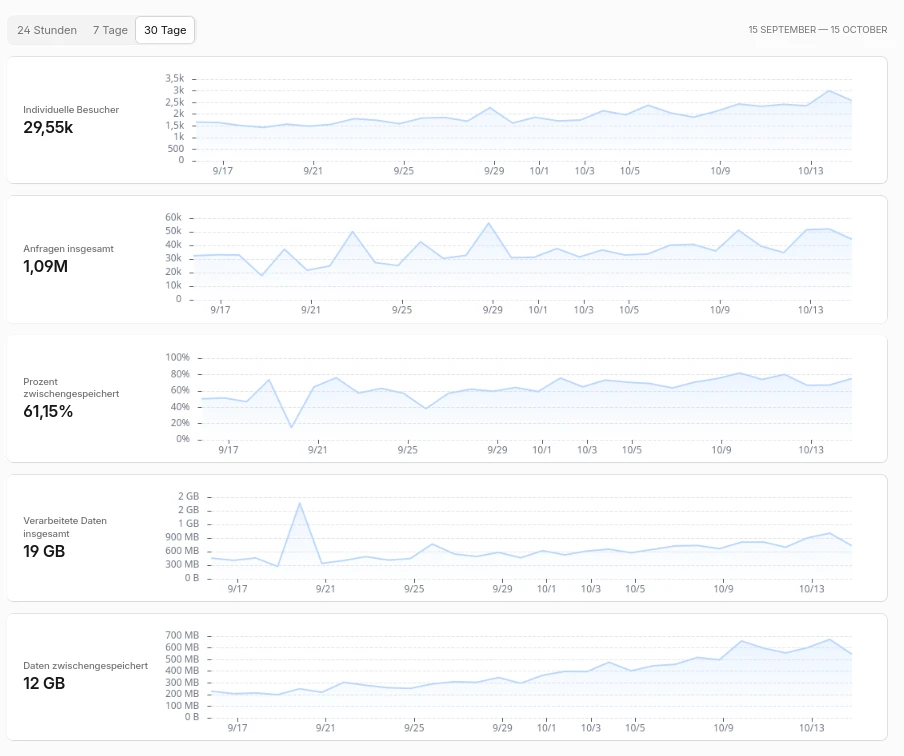The height and width of the screenshot is (756, 904).
Task: Click the 1,09M requests total
Action: click(x=46, y=266)
